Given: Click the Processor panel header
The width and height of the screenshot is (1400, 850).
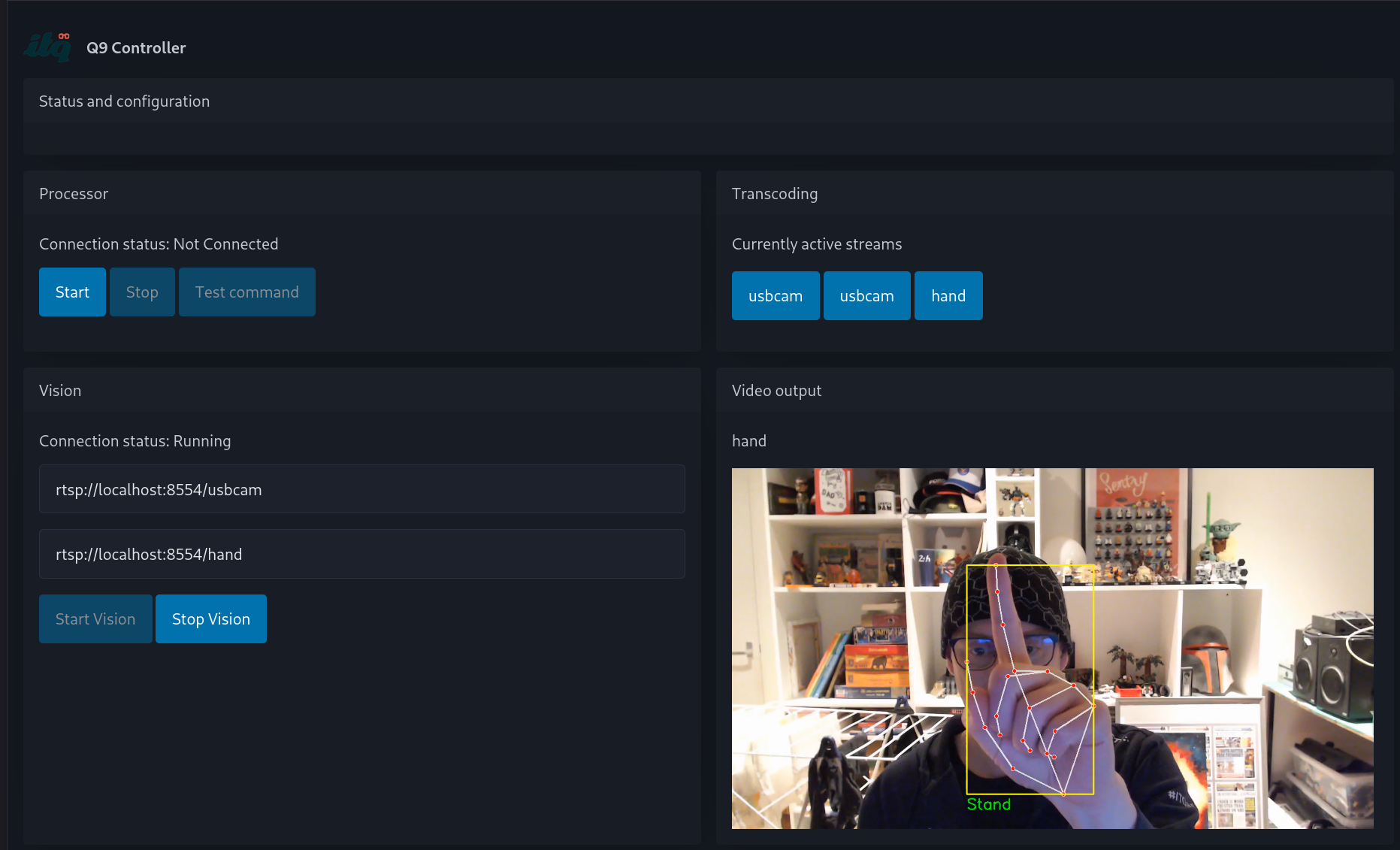Looking at the screenshot, I should click(74, 193).
